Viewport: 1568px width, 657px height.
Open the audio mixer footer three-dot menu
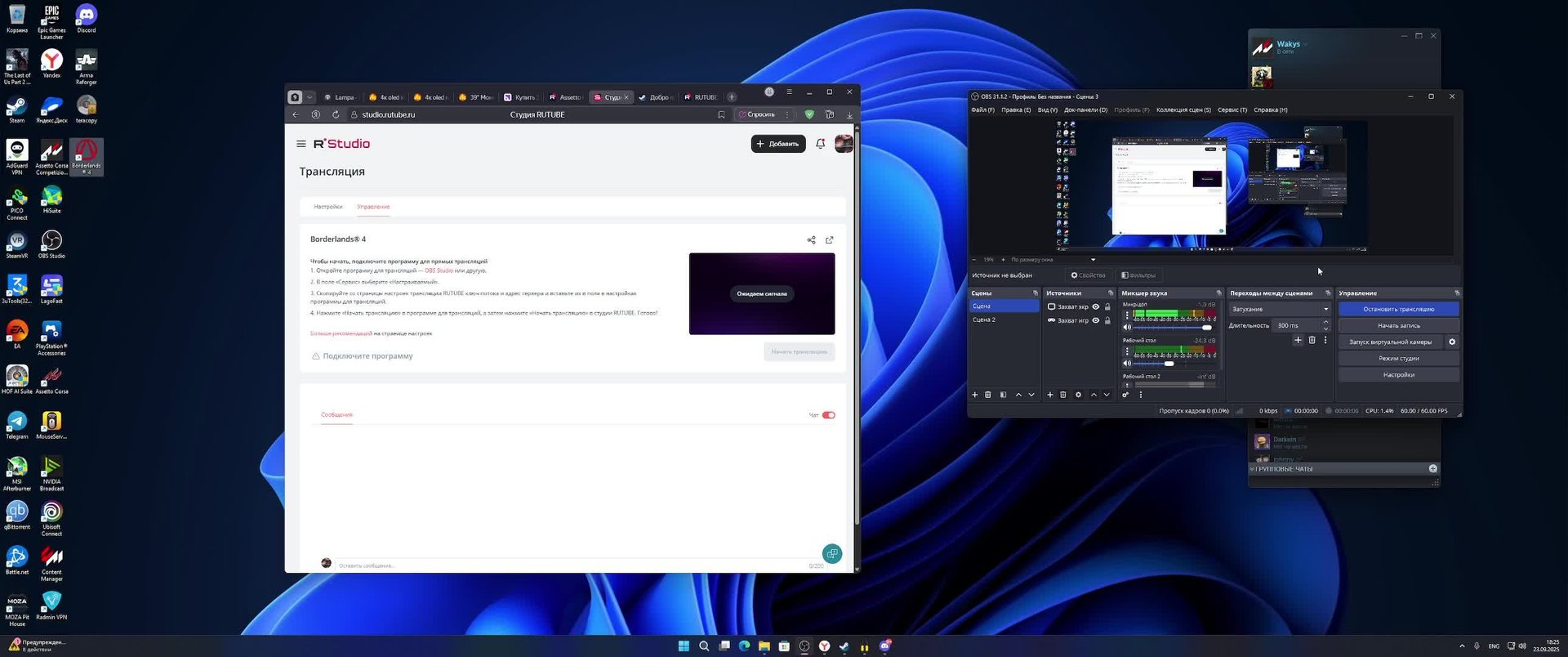(1141, 395)
